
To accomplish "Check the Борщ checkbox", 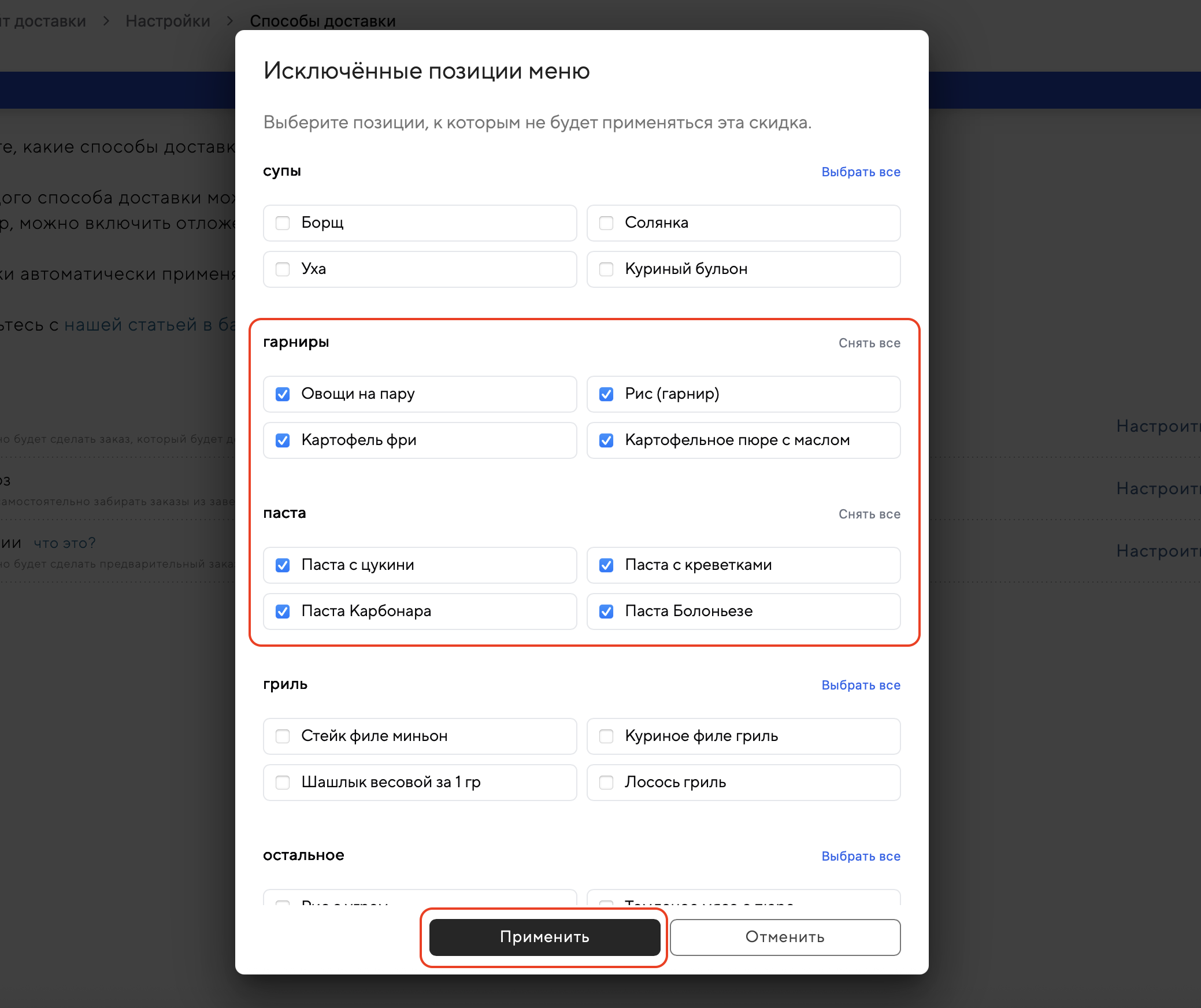I will [283, 223].
